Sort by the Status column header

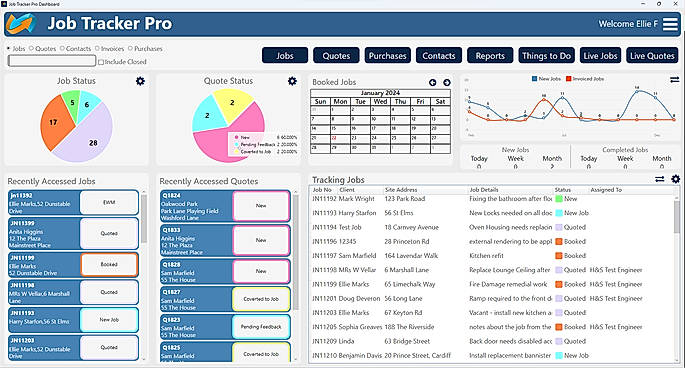pyautogui.click(x=563, y=190)
